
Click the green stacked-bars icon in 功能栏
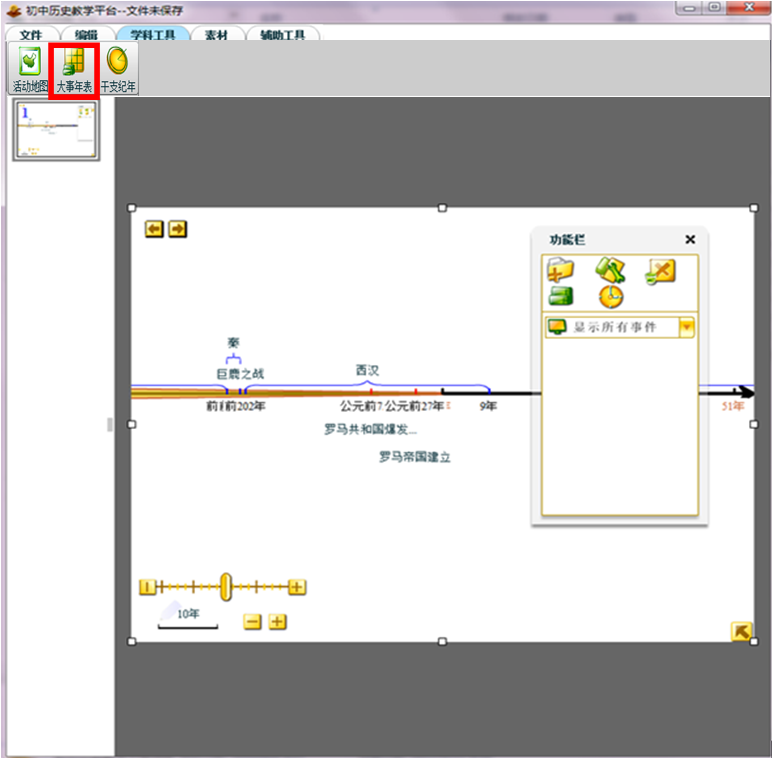coord(559,296)
